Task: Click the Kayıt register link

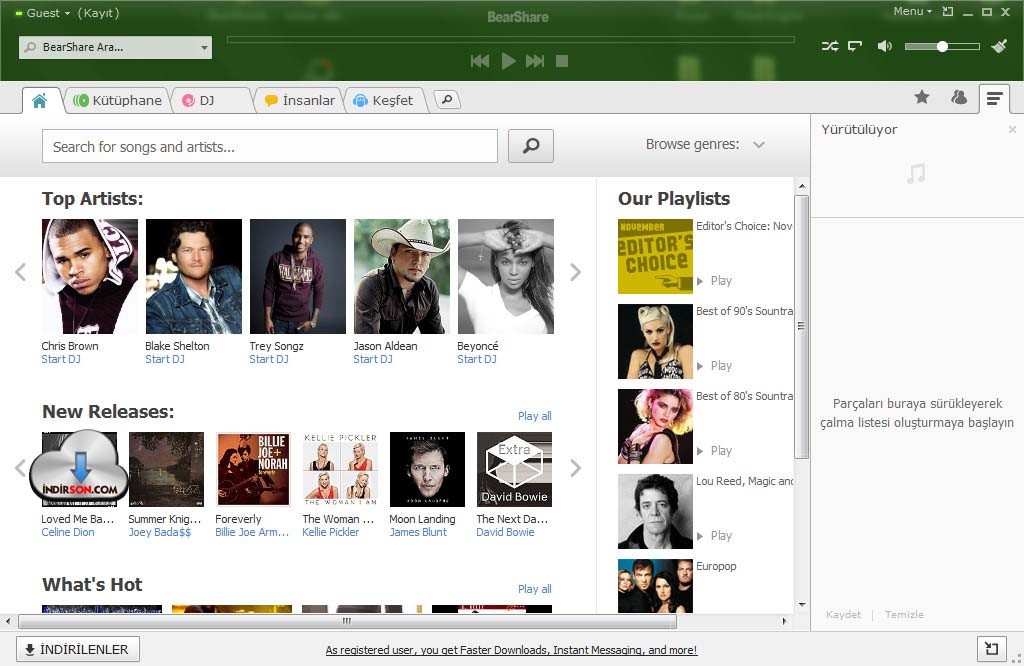Action: (98, 13)
